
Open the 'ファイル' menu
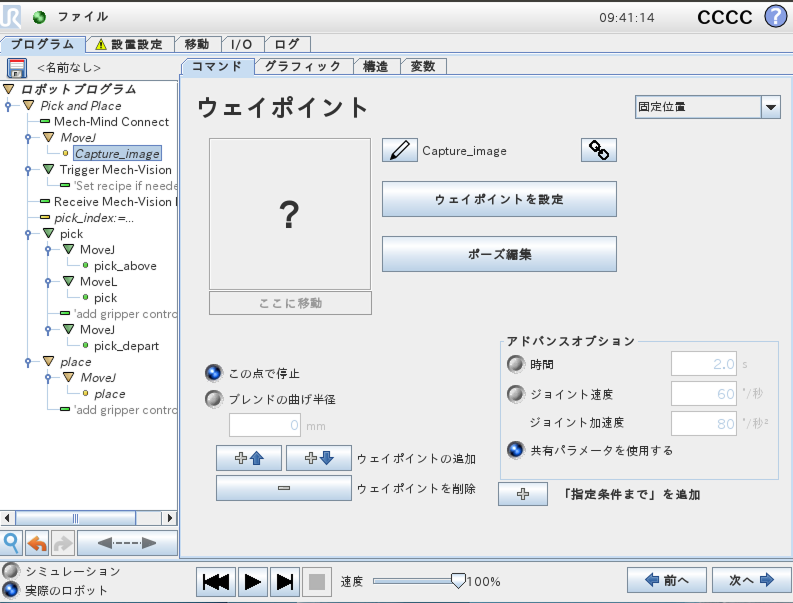(82, 17)
